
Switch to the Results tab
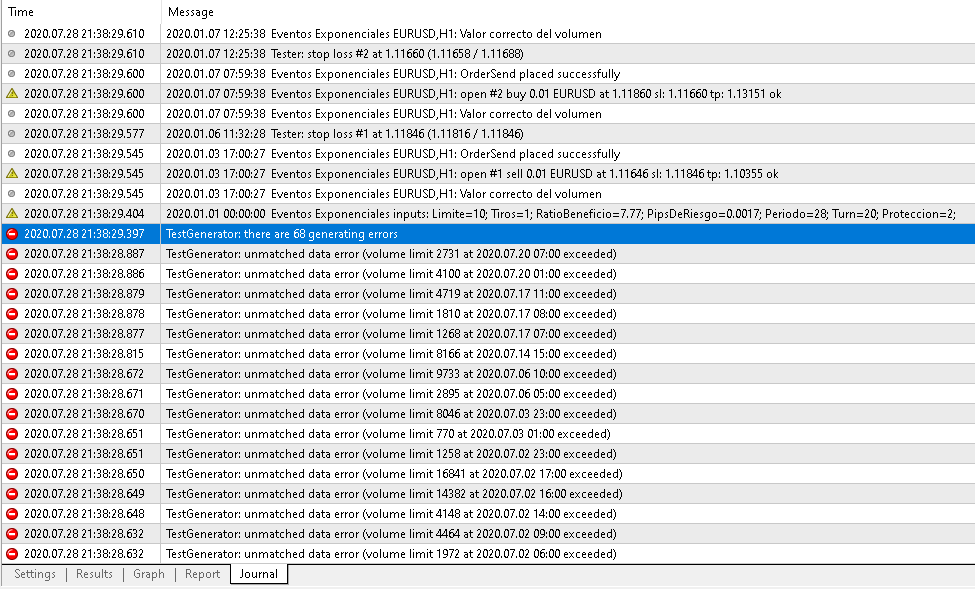point(95,574)
